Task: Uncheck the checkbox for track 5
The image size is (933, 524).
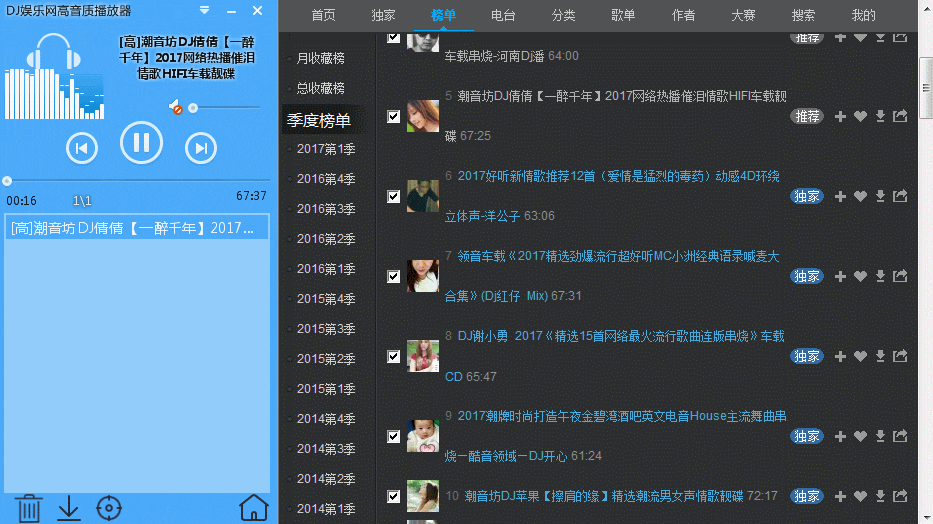Action: point(393,117)
